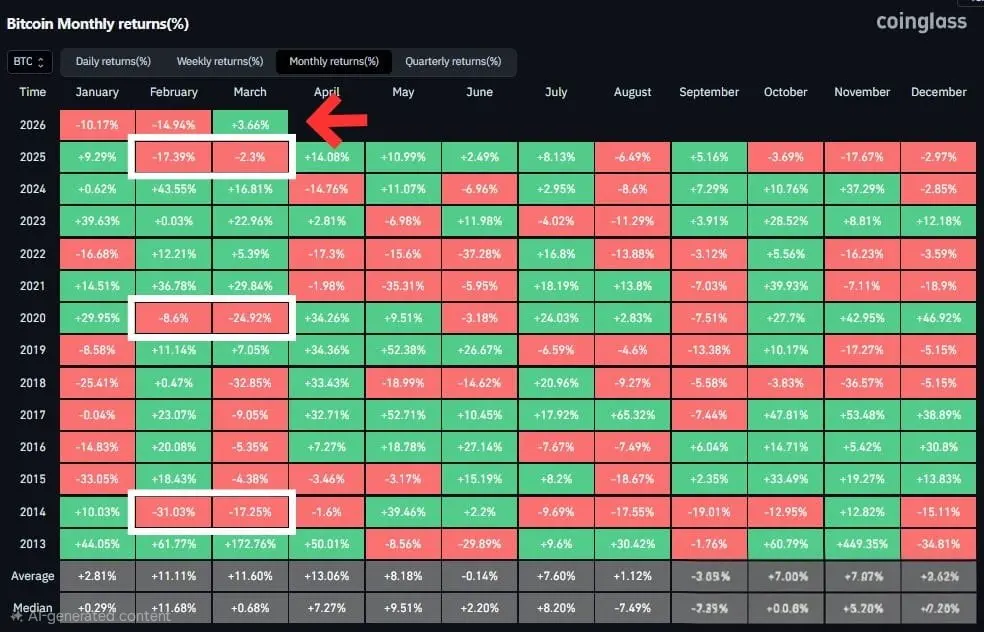Click the 2014 May cell +39.46%
Image resolution: width=984 pixels, height=632 pixels.
point(403,511)
